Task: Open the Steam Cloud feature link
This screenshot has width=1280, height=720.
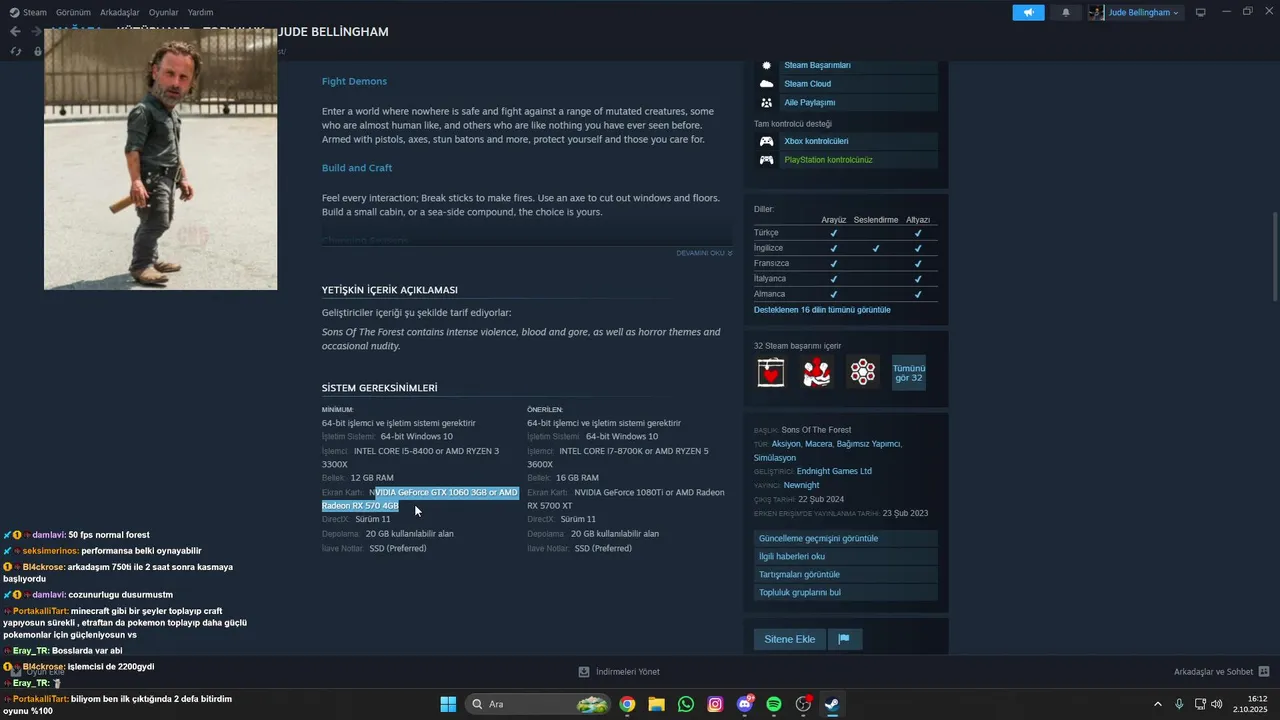Action: pyautogui.click(x=807, y=84)
